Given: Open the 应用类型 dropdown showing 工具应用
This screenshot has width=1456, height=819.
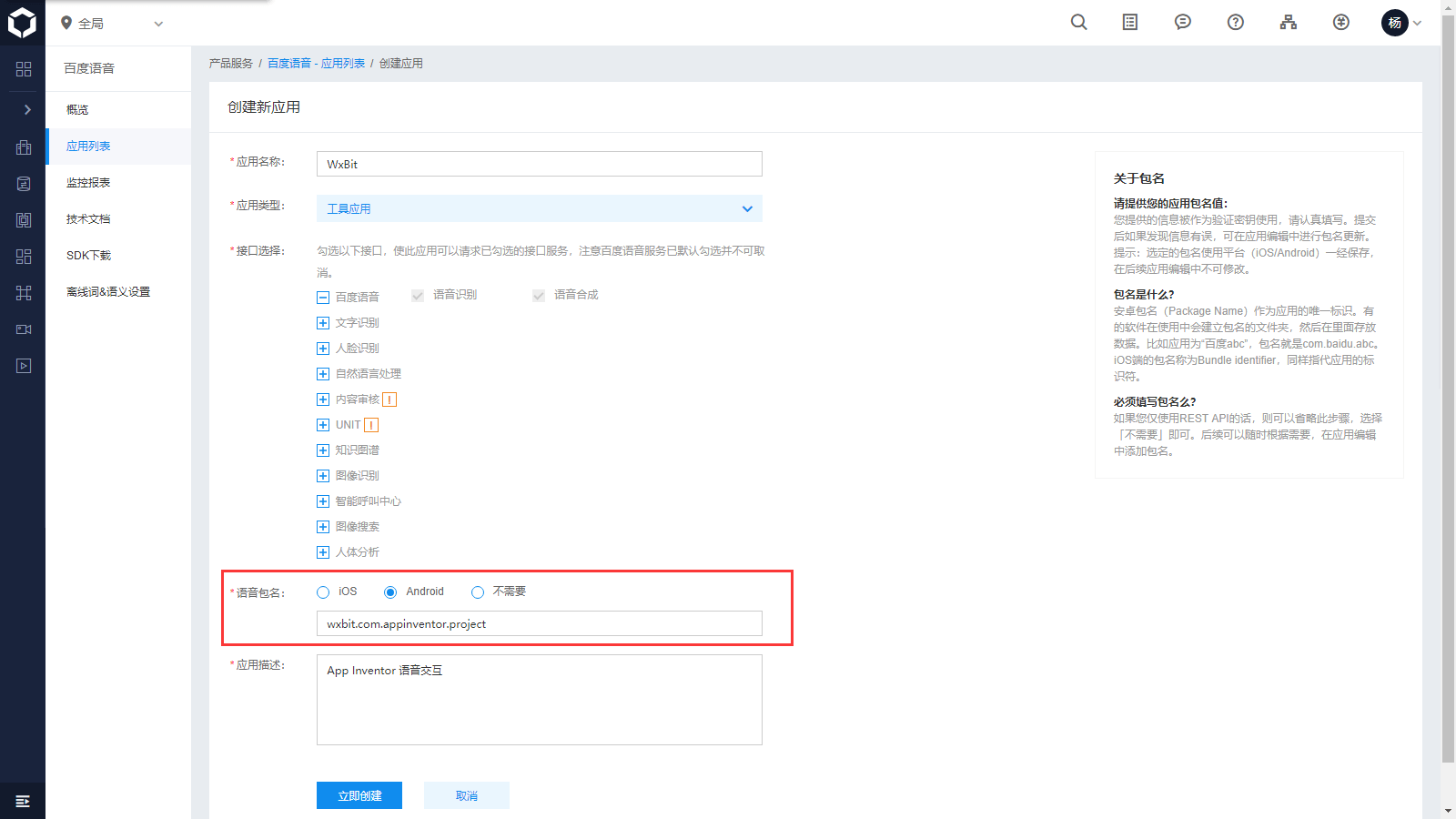Looking at the screenshot, I should 540,208.
